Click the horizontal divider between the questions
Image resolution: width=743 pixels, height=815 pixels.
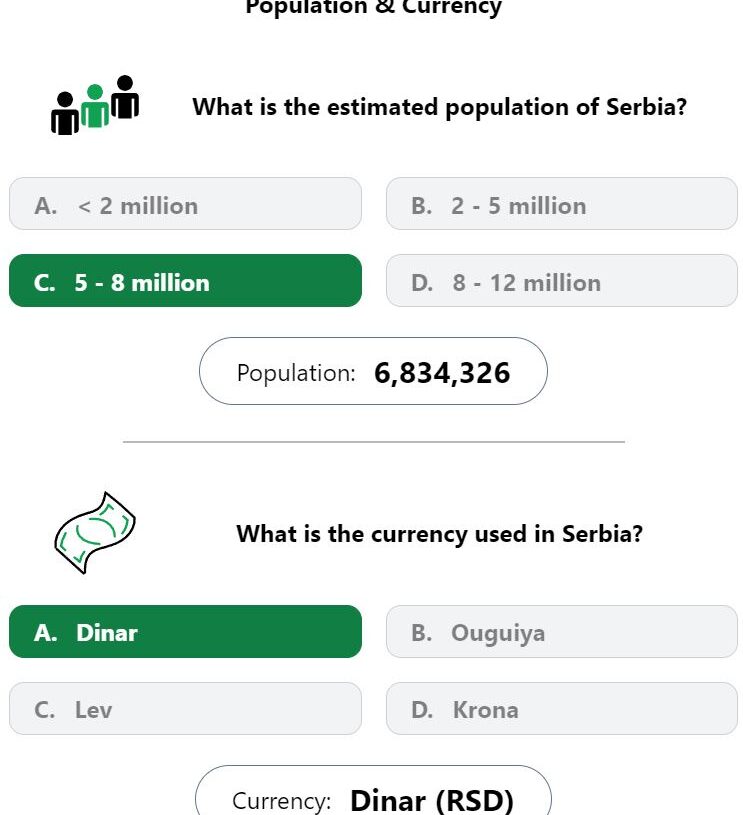[x=373, y=442]
